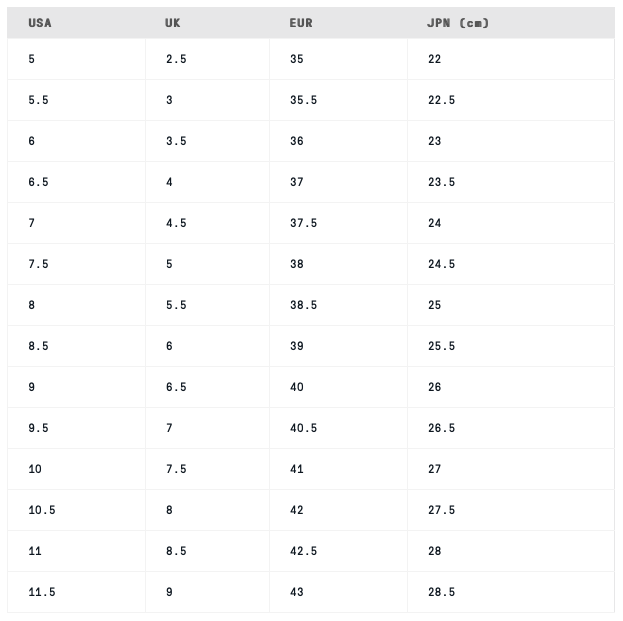This screenshot has height=621, width=623.
Task: Click USA size 9 cell
Action: pyautogui.click(x=76, y=387)
